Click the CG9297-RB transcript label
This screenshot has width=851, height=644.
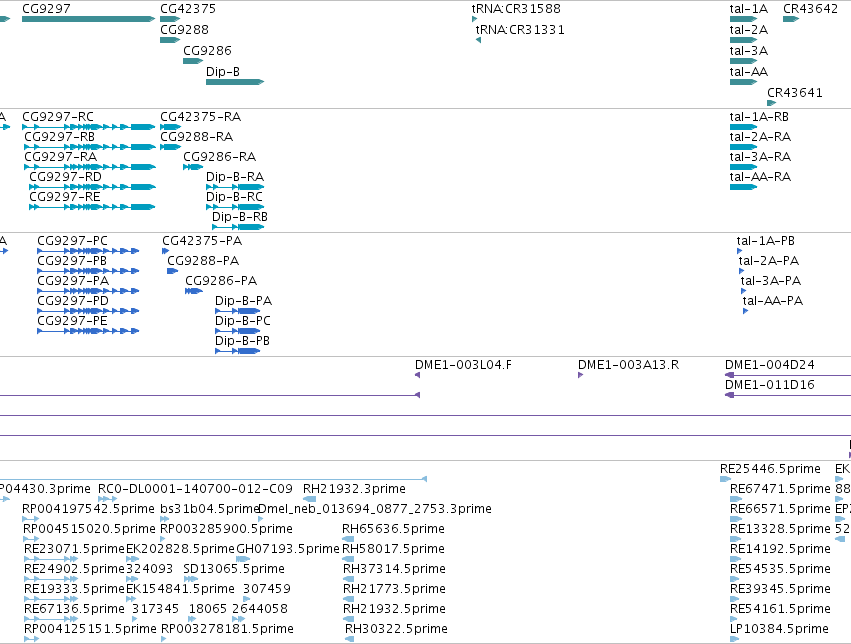tap(60, 137)
